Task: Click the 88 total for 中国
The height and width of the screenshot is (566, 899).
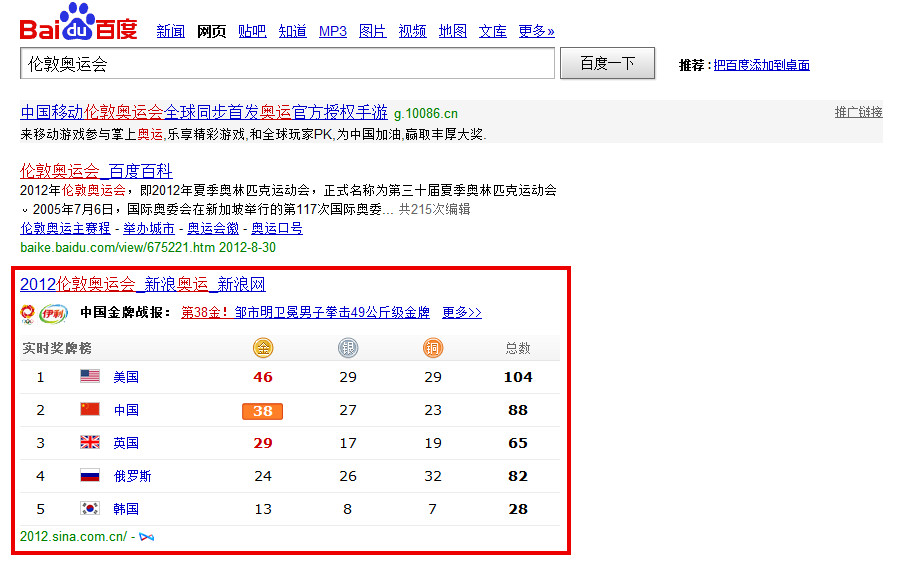Action: point(518,410)
